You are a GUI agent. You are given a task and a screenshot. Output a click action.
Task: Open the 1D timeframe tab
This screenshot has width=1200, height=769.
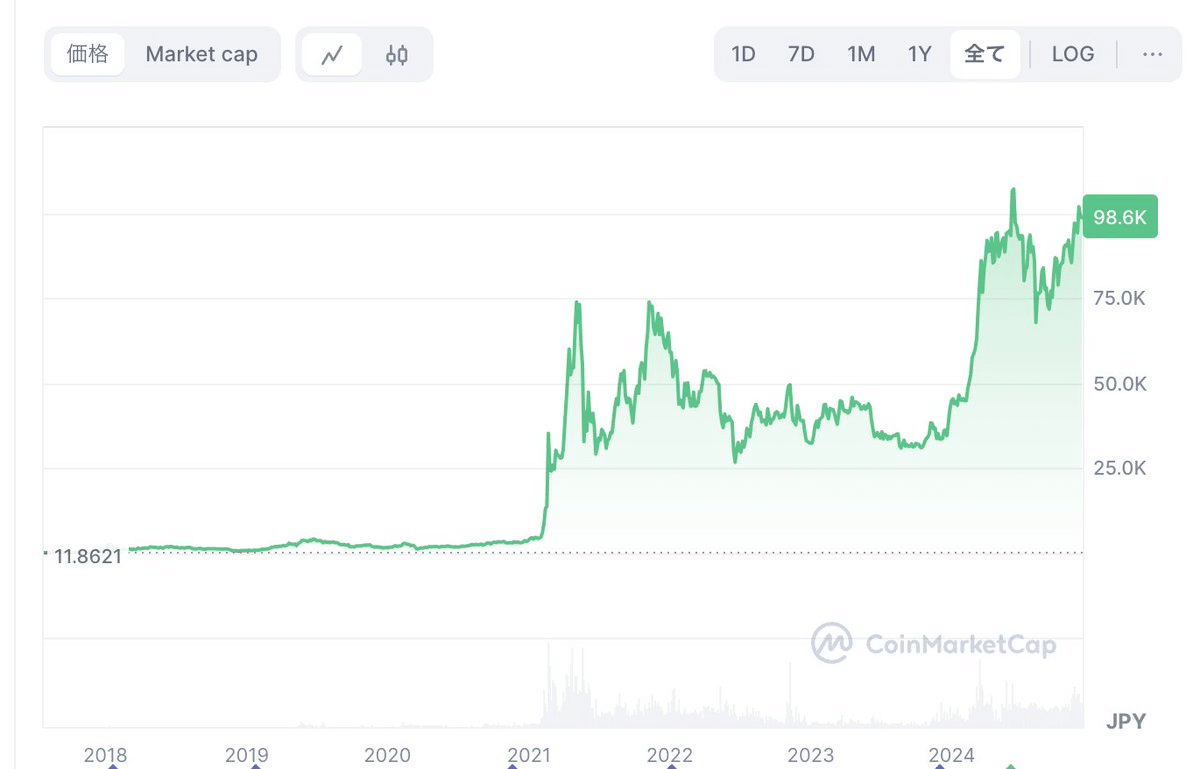pos(743,54)
